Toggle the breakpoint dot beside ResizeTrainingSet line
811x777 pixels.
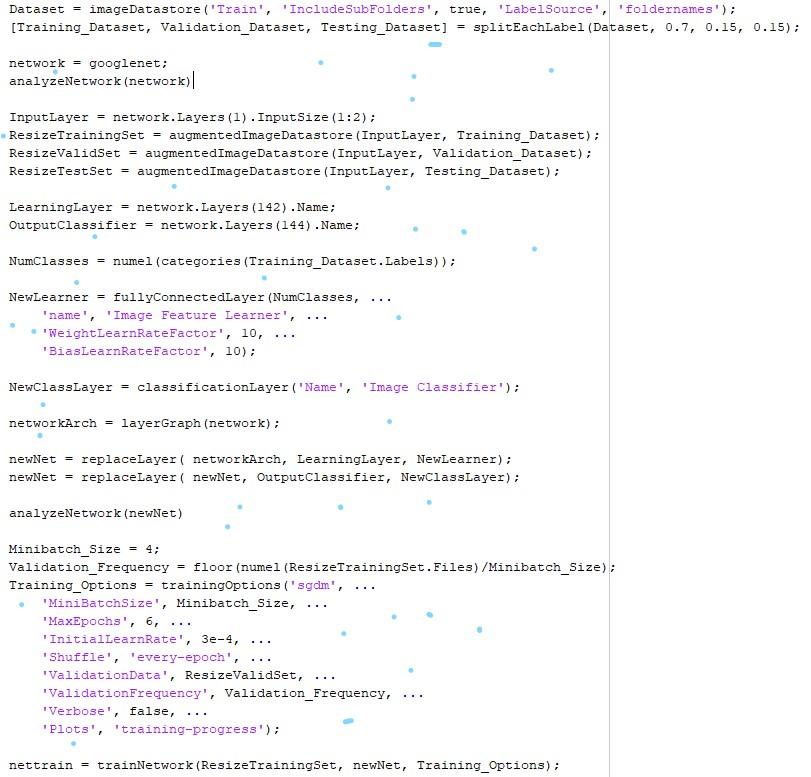point(3,135)
